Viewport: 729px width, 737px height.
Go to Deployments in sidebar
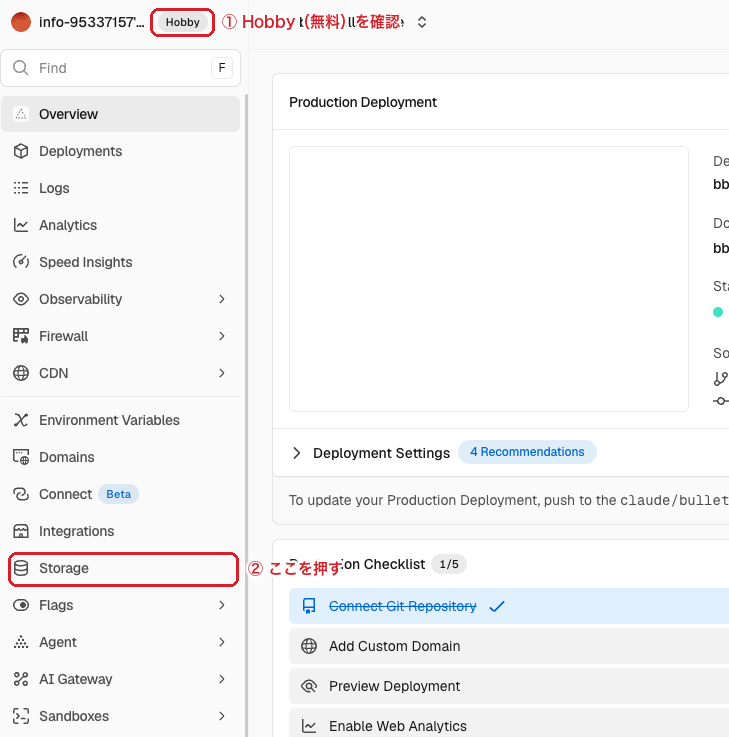[120, 151]
